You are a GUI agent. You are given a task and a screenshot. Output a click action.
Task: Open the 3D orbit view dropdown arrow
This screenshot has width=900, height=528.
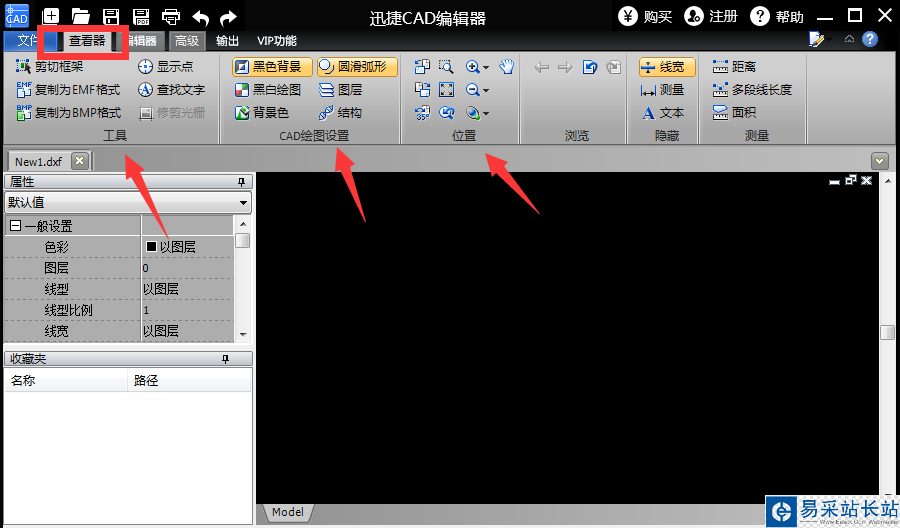click(x=486, y=114)
